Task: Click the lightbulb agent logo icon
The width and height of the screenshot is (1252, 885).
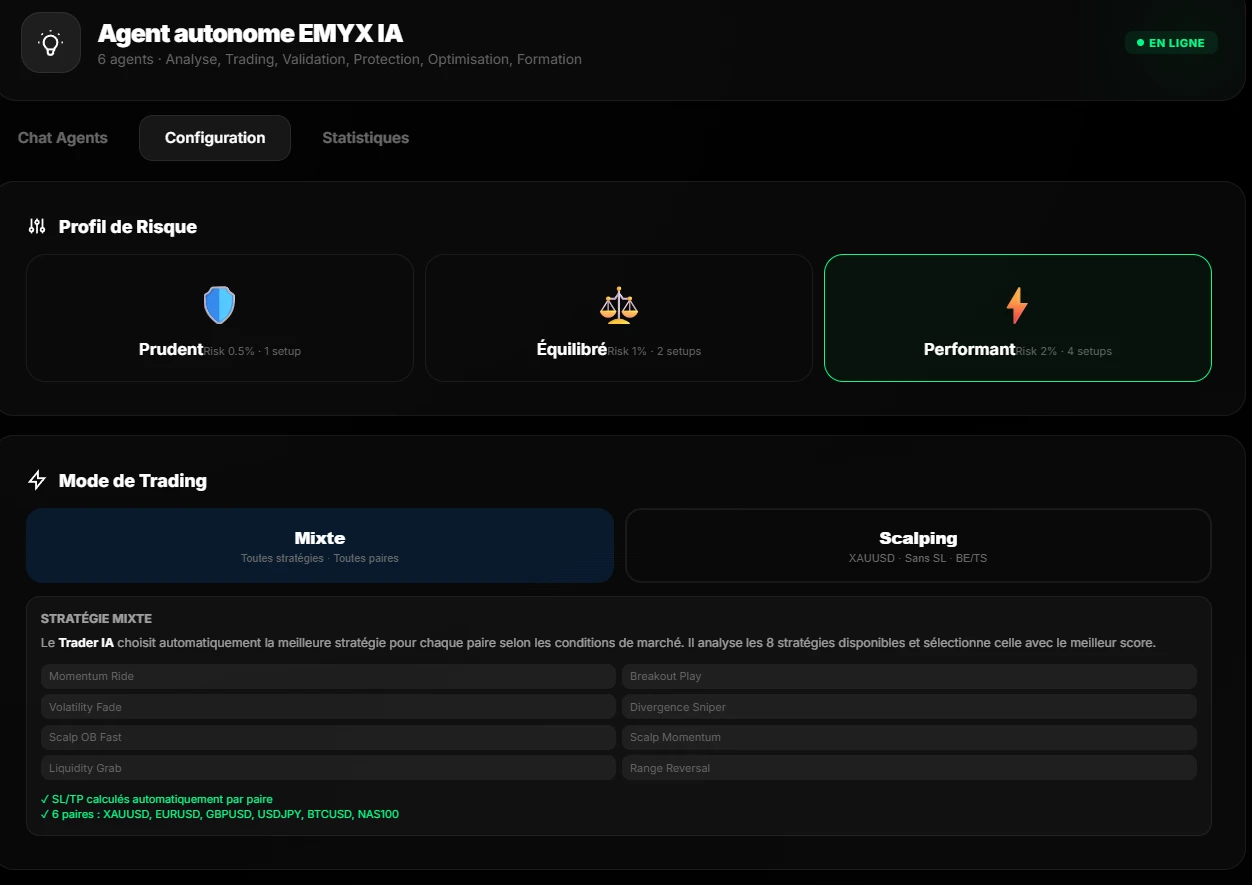Action: (x=51, y=43)
